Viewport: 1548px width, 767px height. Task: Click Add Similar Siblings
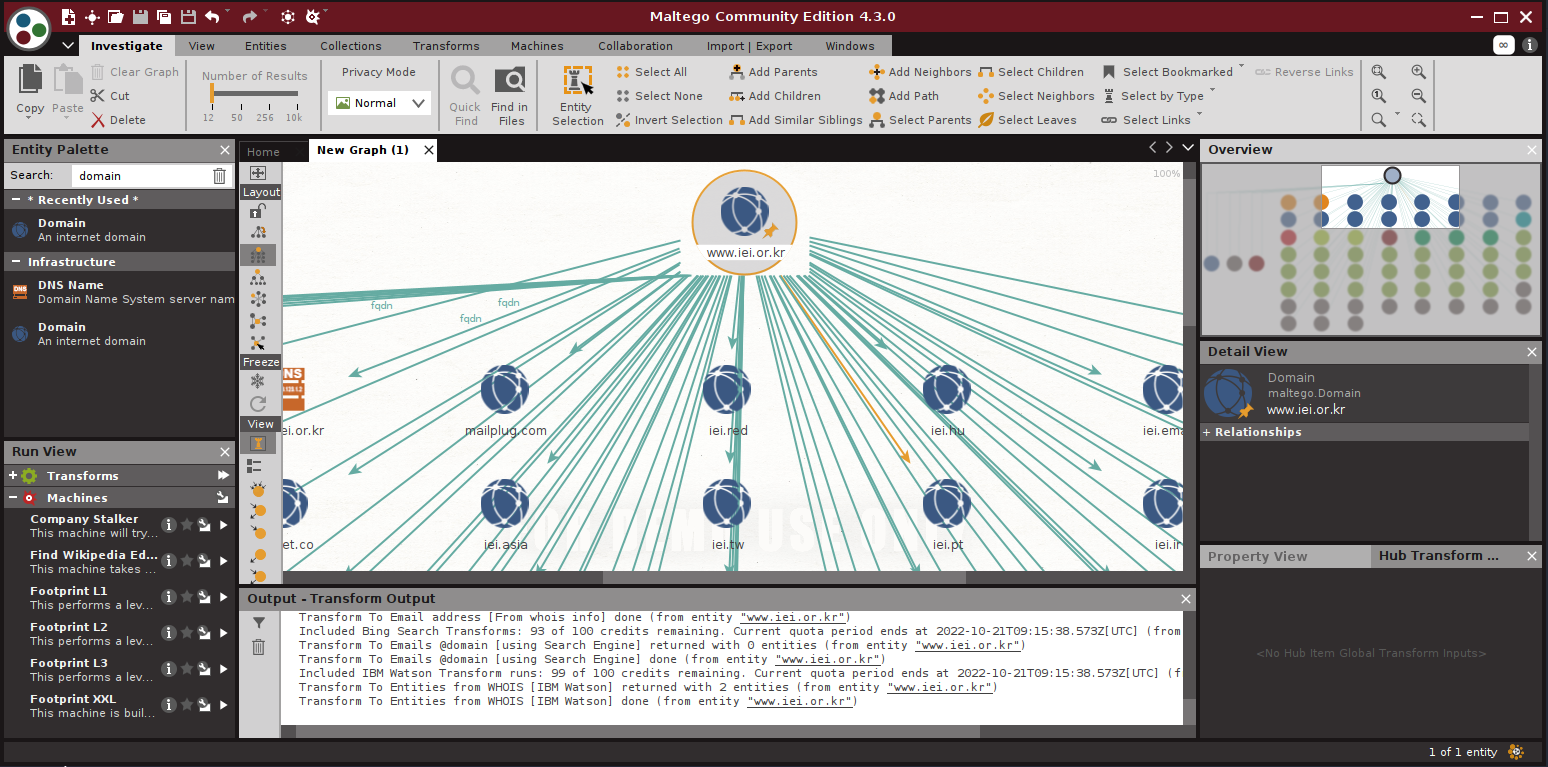coord(796,120)
